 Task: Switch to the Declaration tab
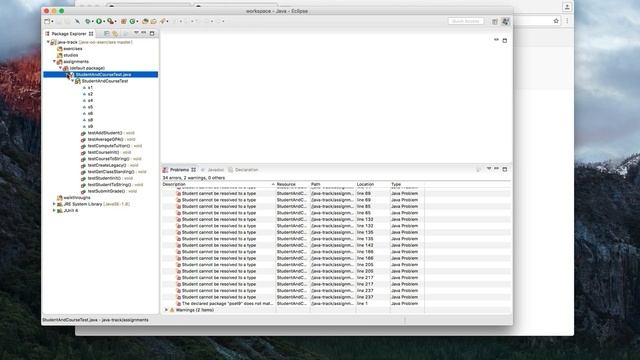coord(243,170)
